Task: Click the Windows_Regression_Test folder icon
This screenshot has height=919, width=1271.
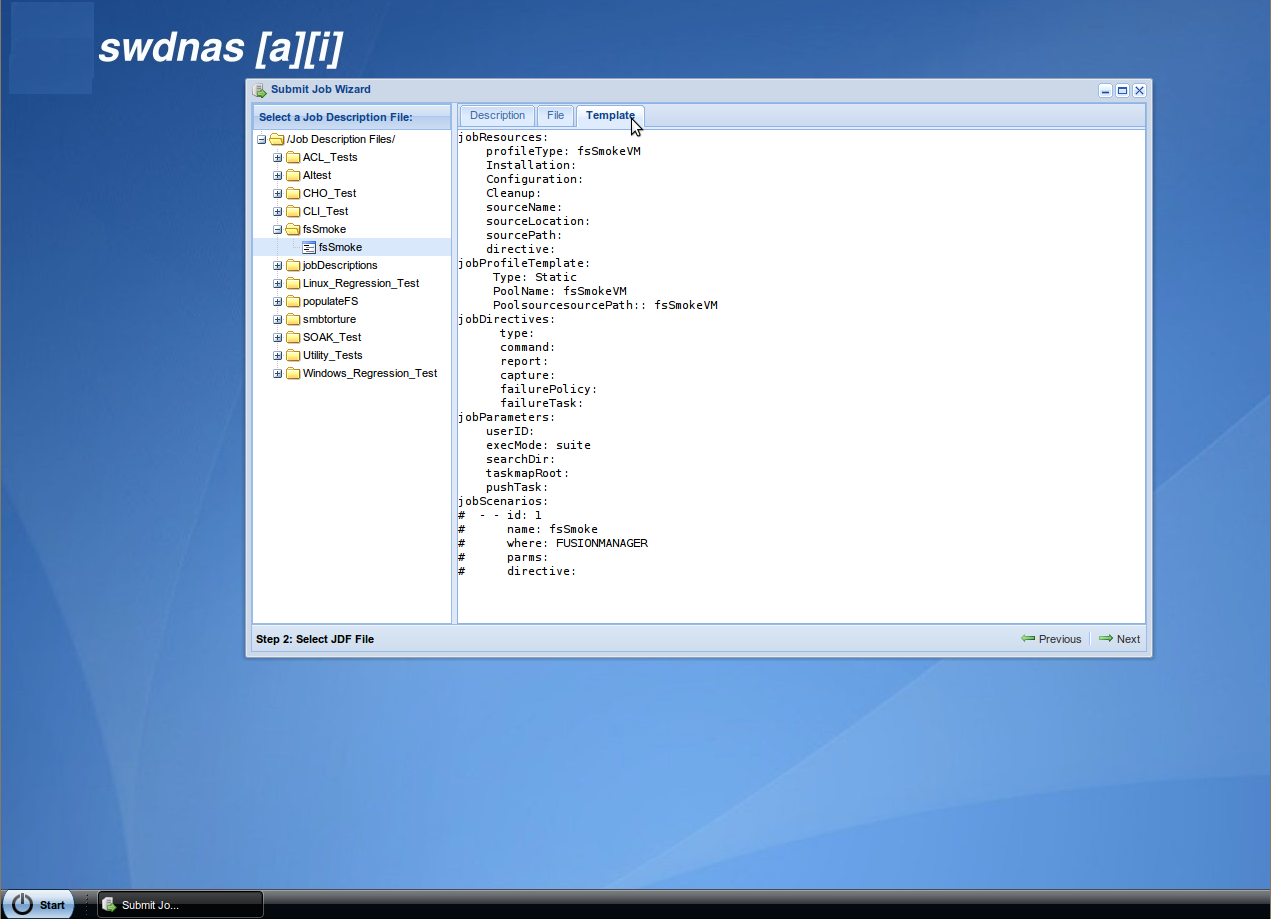Action: pos(293,373)
